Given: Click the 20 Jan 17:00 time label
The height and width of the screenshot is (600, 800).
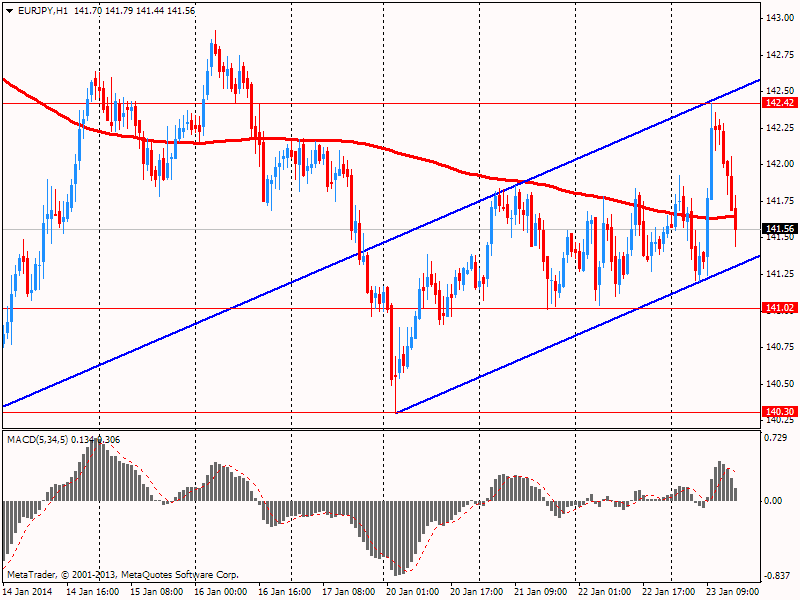Looking at the screenshot, I should pos(477,591).
